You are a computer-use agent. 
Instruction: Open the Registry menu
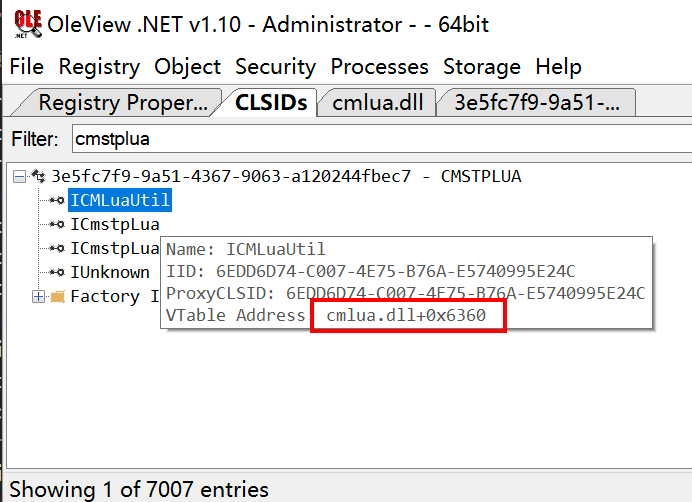99,67
